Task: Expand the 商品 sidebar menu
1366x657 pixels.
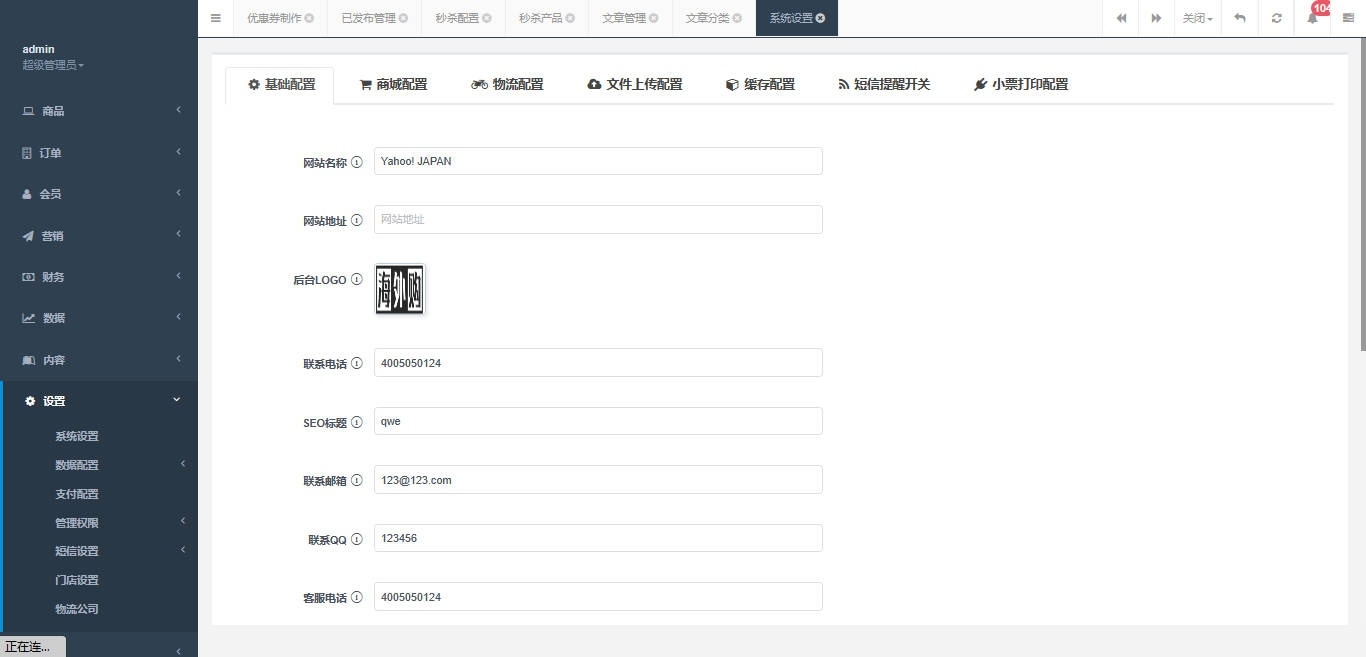Action: tap(99, 111)
